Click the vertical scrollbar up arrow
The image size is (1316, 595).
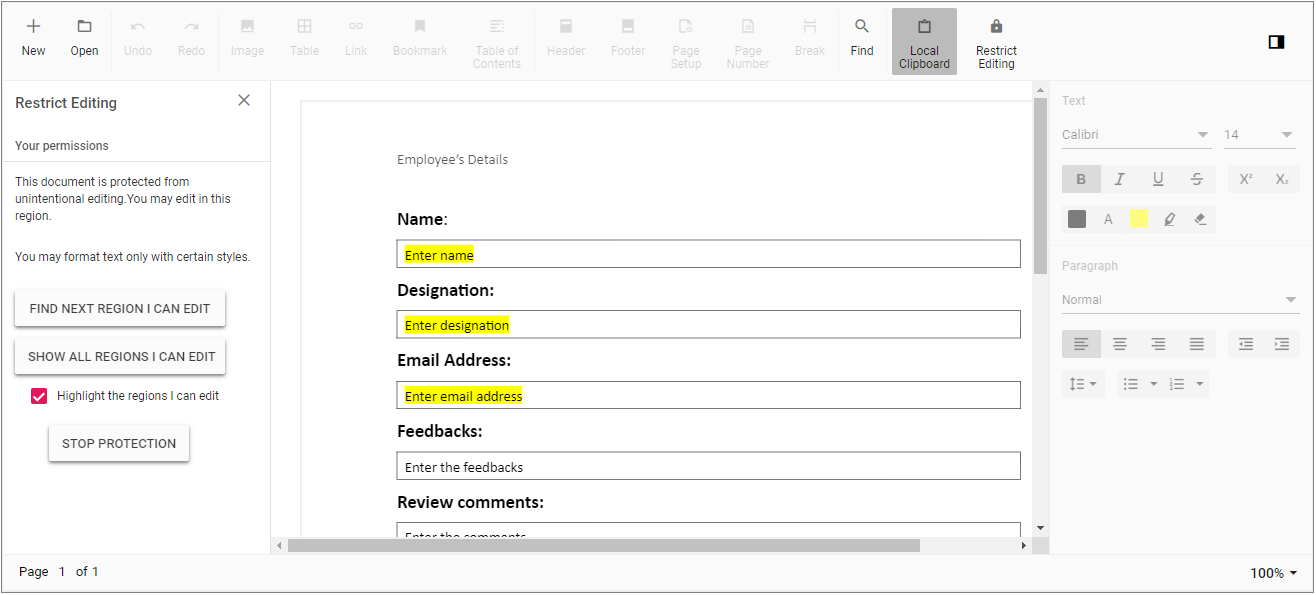[1040, 91]
